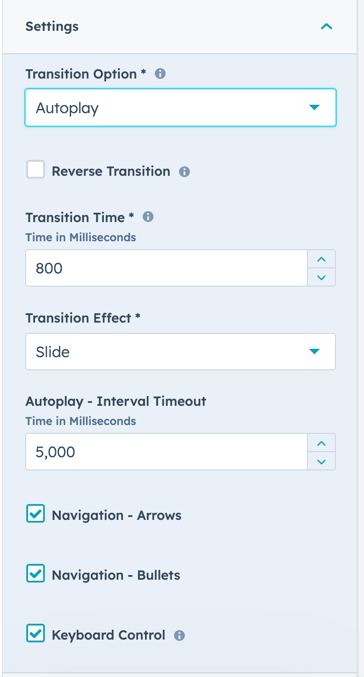
Task: Disable the Keyboard Control checkbox
Action: click(35, 633)
